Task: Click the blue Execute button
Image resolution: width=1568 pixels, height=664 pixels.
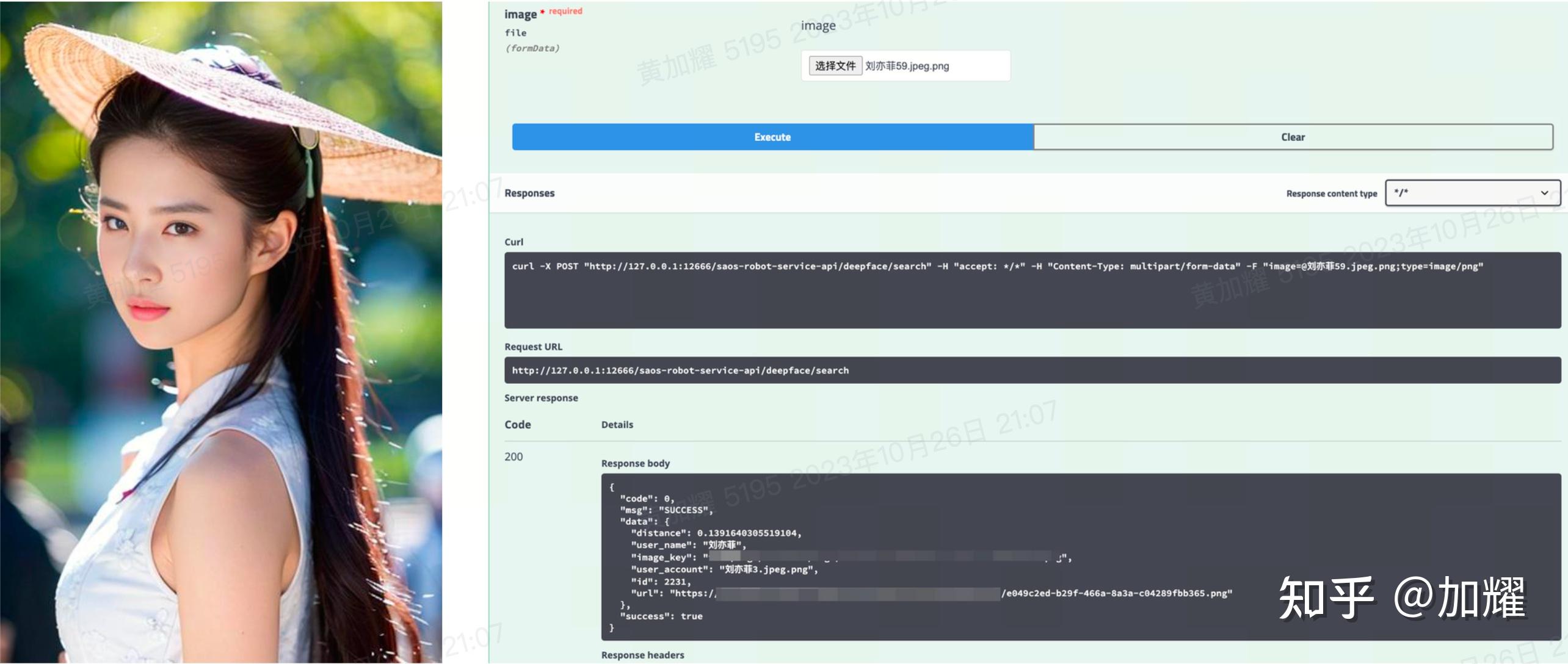Action: 772,137
